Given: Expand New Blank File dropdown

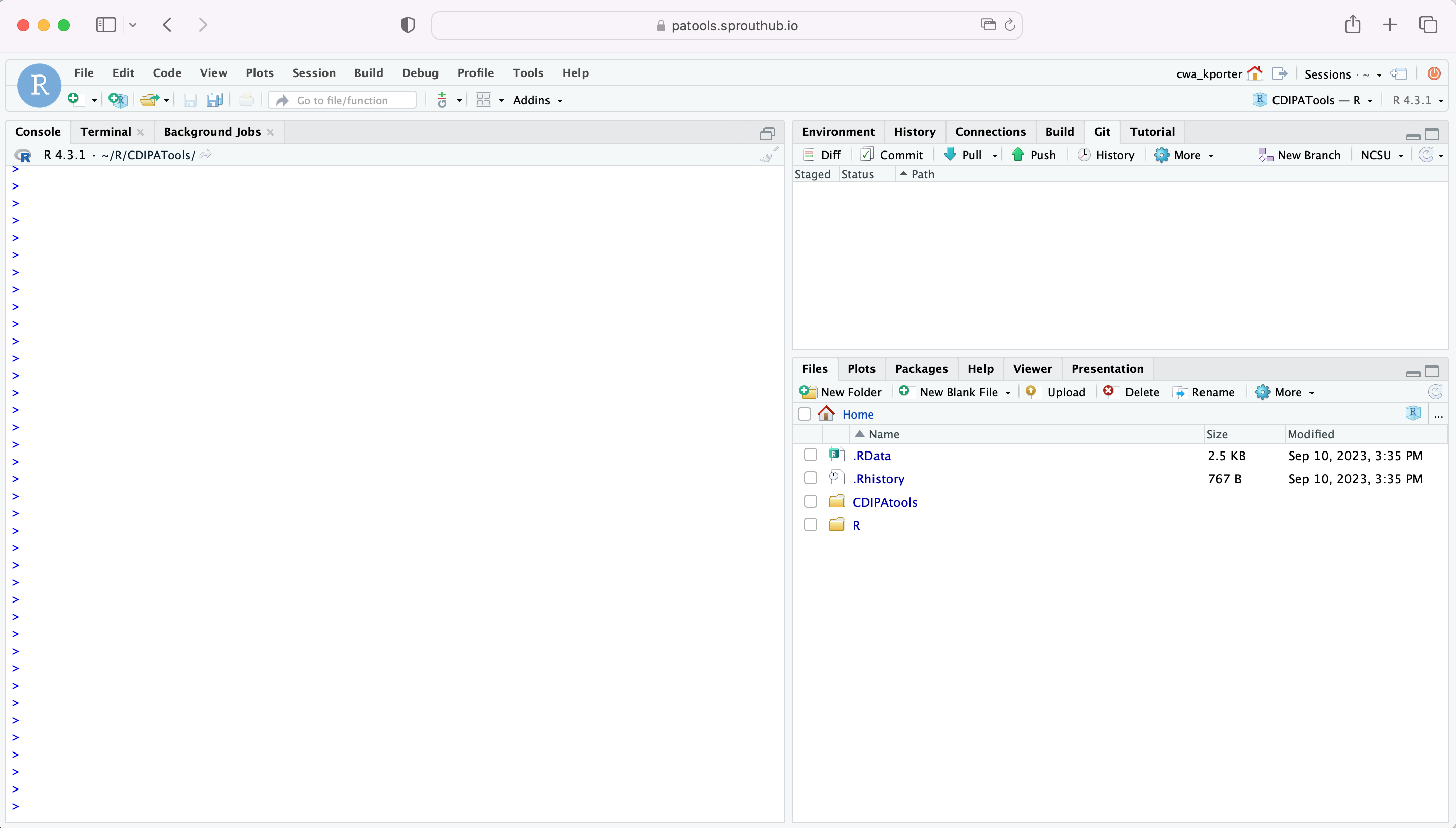Looking at the screenshot, I should click(1008, 393).
